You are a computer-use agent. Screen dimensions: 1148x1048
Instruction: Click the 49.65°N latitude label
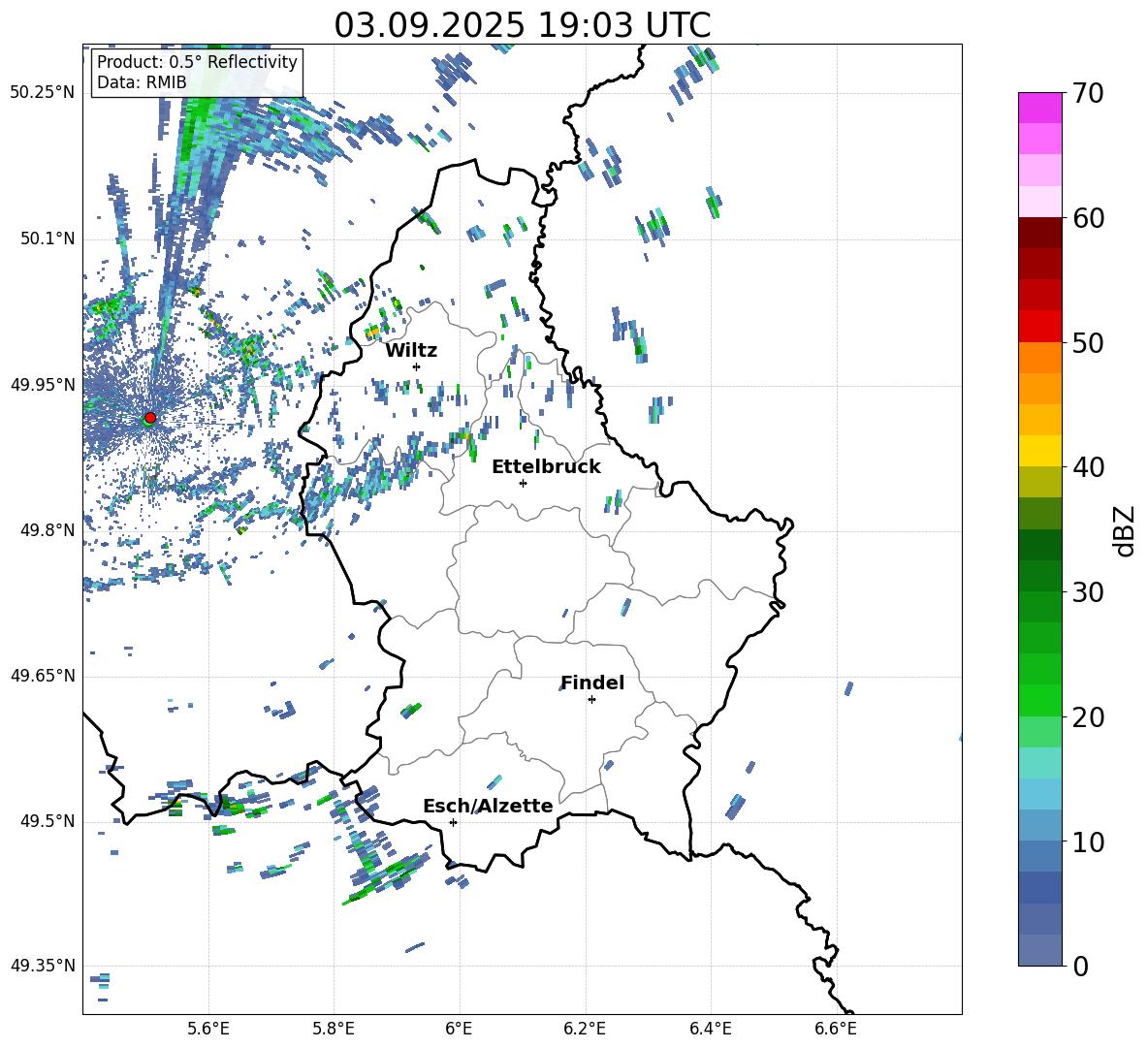(43, 675)
